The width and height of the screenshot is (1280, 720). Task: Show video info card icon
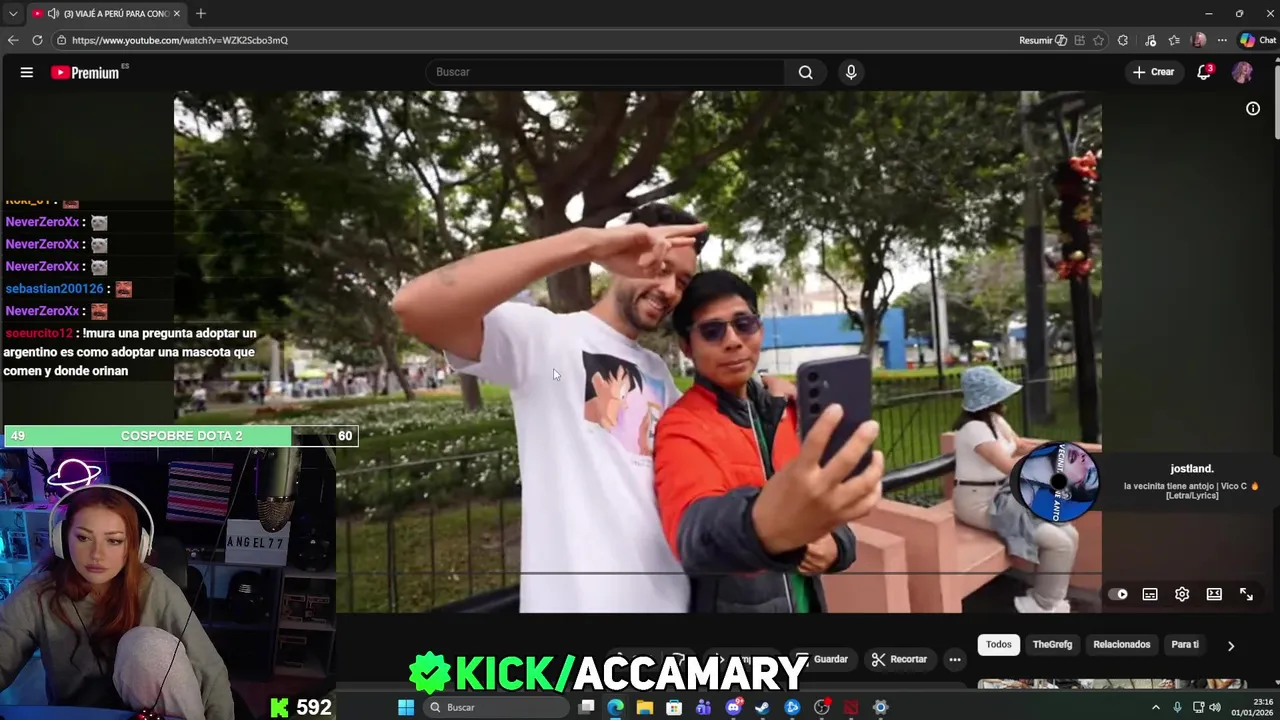pos(1253,108)
